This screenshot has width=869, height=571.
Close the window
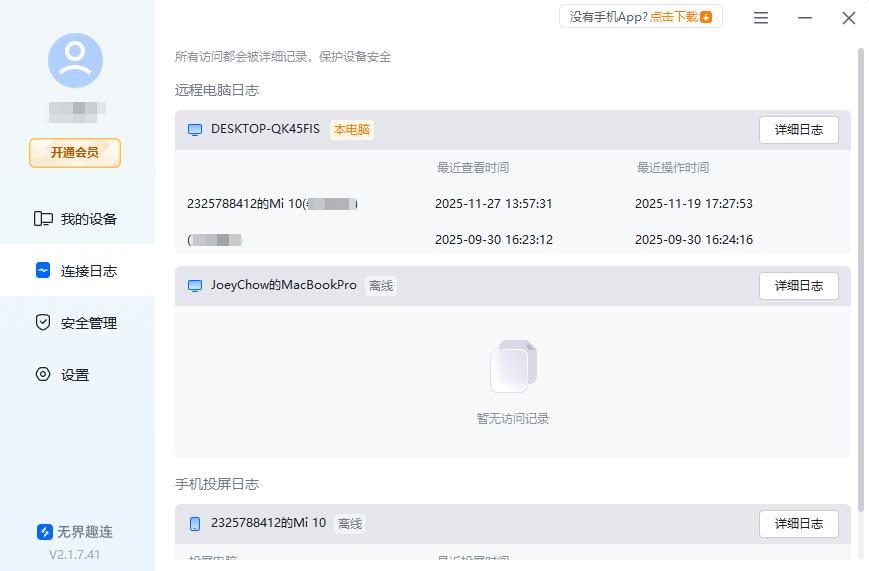point(848,18)
